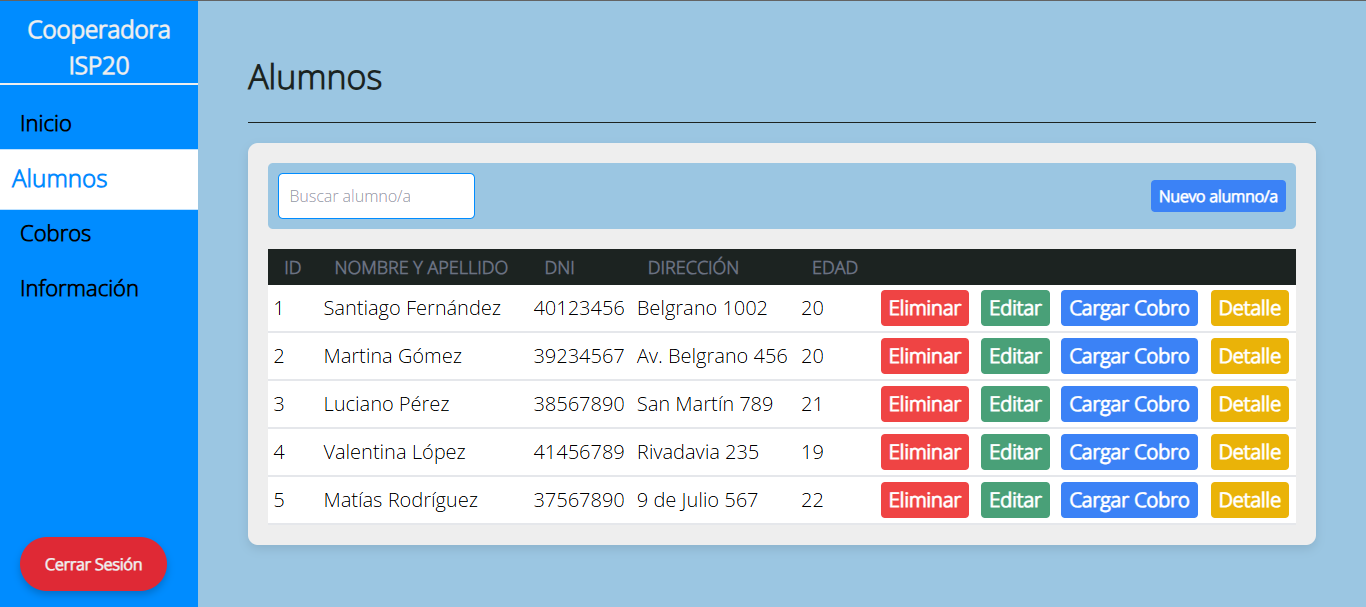This screenshot has width=1366, height=607.
Task: Editar Valentina López
Action: pyautogui.click(x=1015, y=452)
